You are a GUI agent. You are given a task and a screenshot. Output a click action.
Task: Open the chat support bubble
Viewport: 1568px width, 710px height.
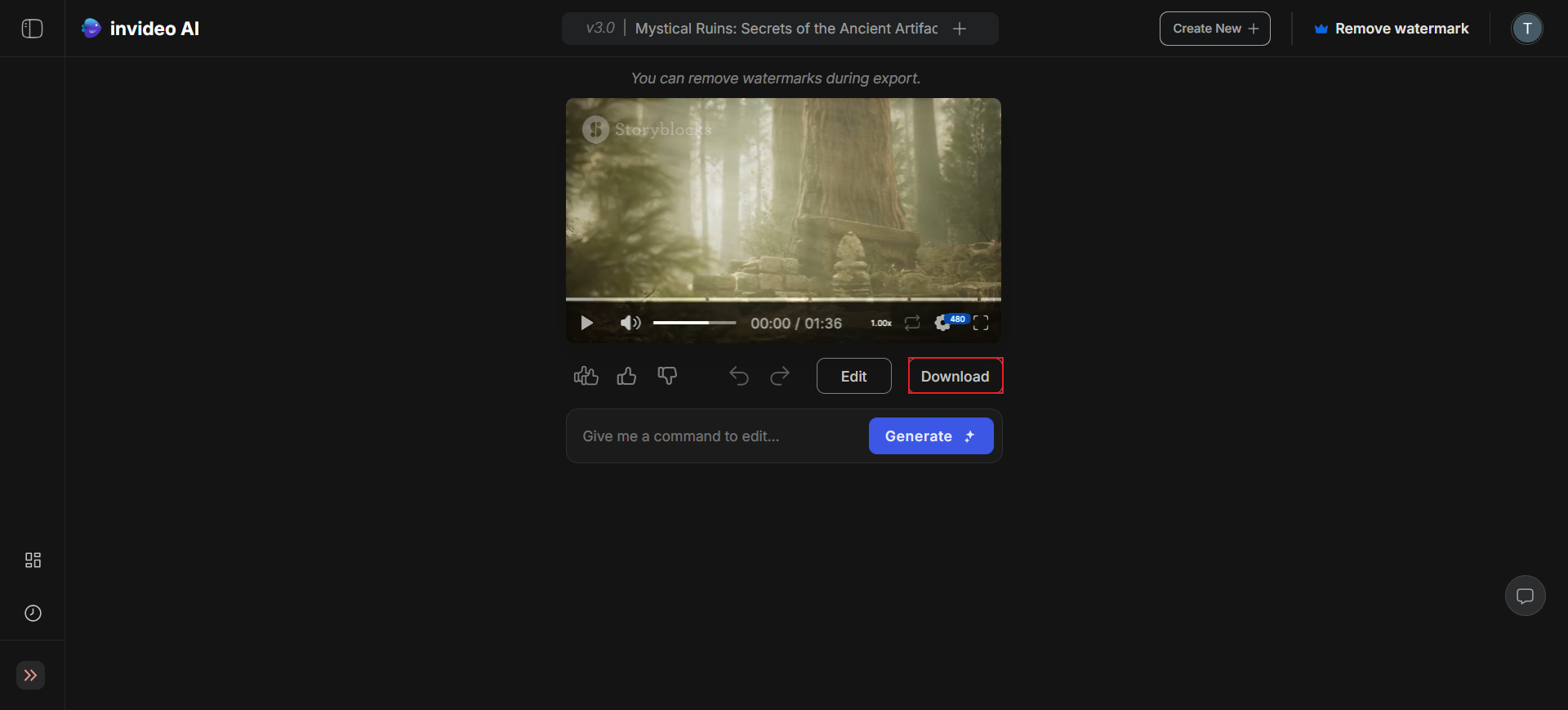[x=1525, y=596]
